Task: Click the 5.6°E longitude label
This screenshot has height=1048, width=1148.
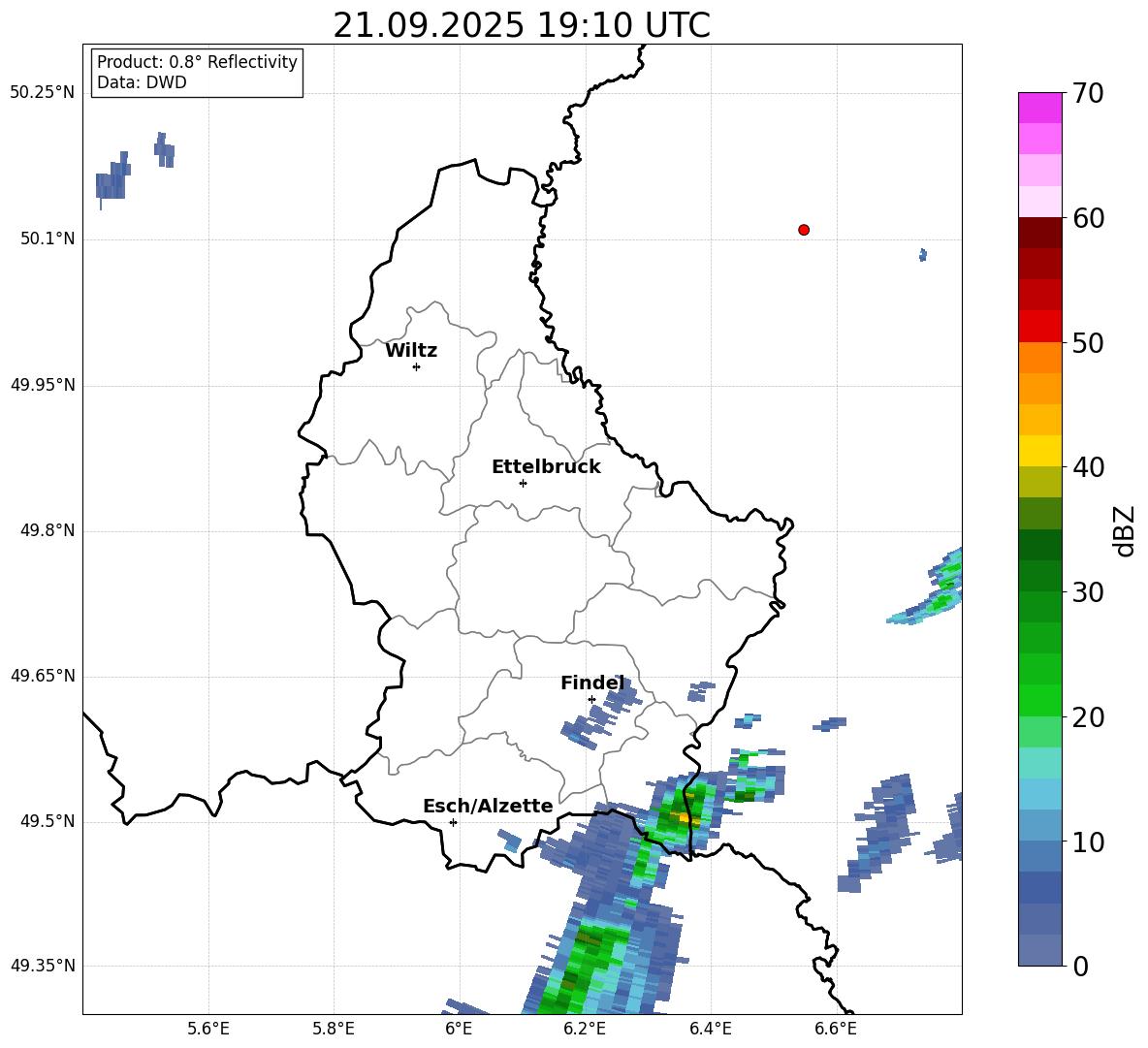Action: click(208, 1029)
